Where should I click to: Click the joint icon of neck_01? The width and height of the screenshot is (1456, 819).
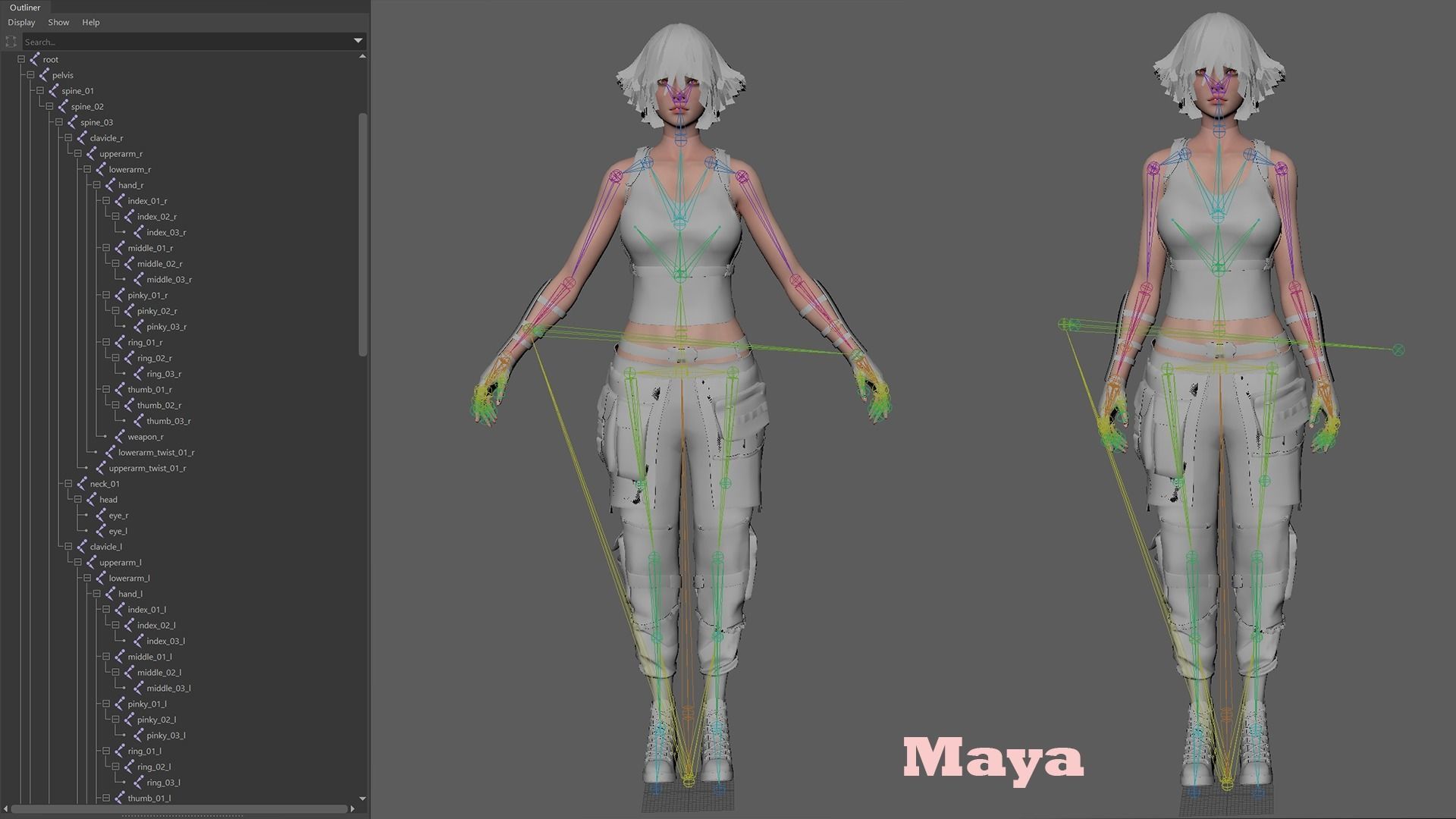(x=82, y=484)
